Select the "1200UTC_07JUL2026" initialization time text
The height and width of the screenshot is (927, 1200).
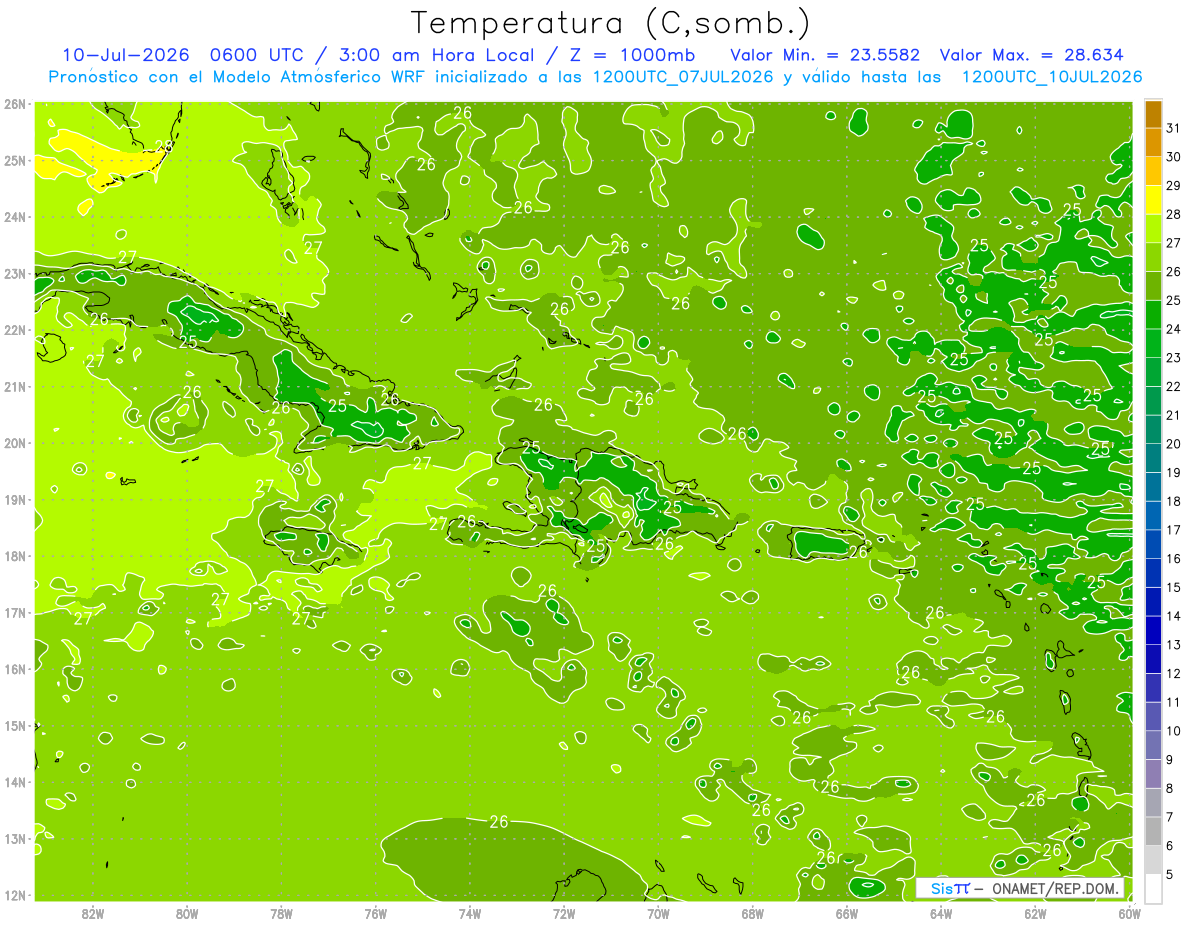coord(683,77)
